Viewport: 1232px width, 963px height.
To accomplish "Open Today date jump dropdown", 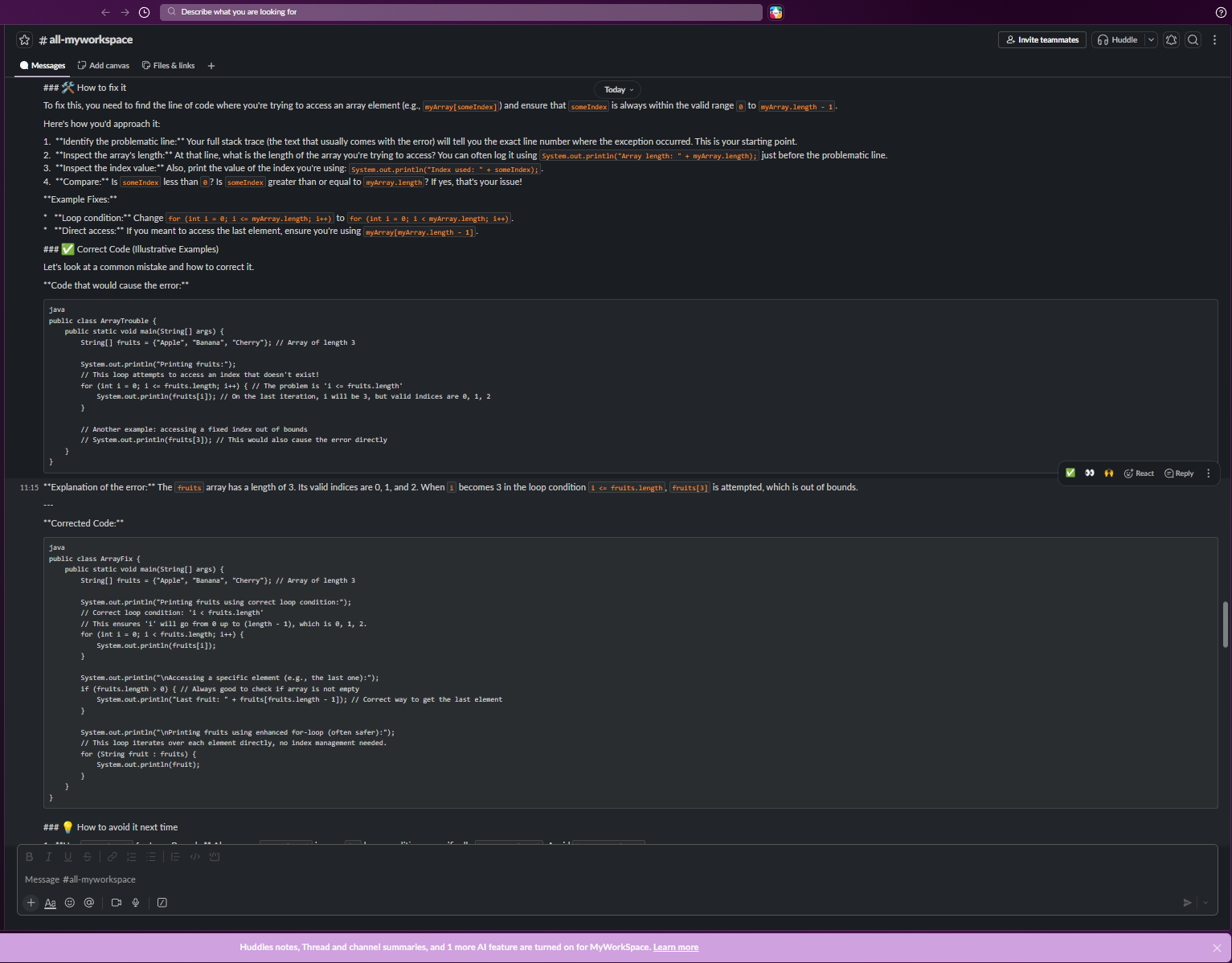I will tap(619, 89).
